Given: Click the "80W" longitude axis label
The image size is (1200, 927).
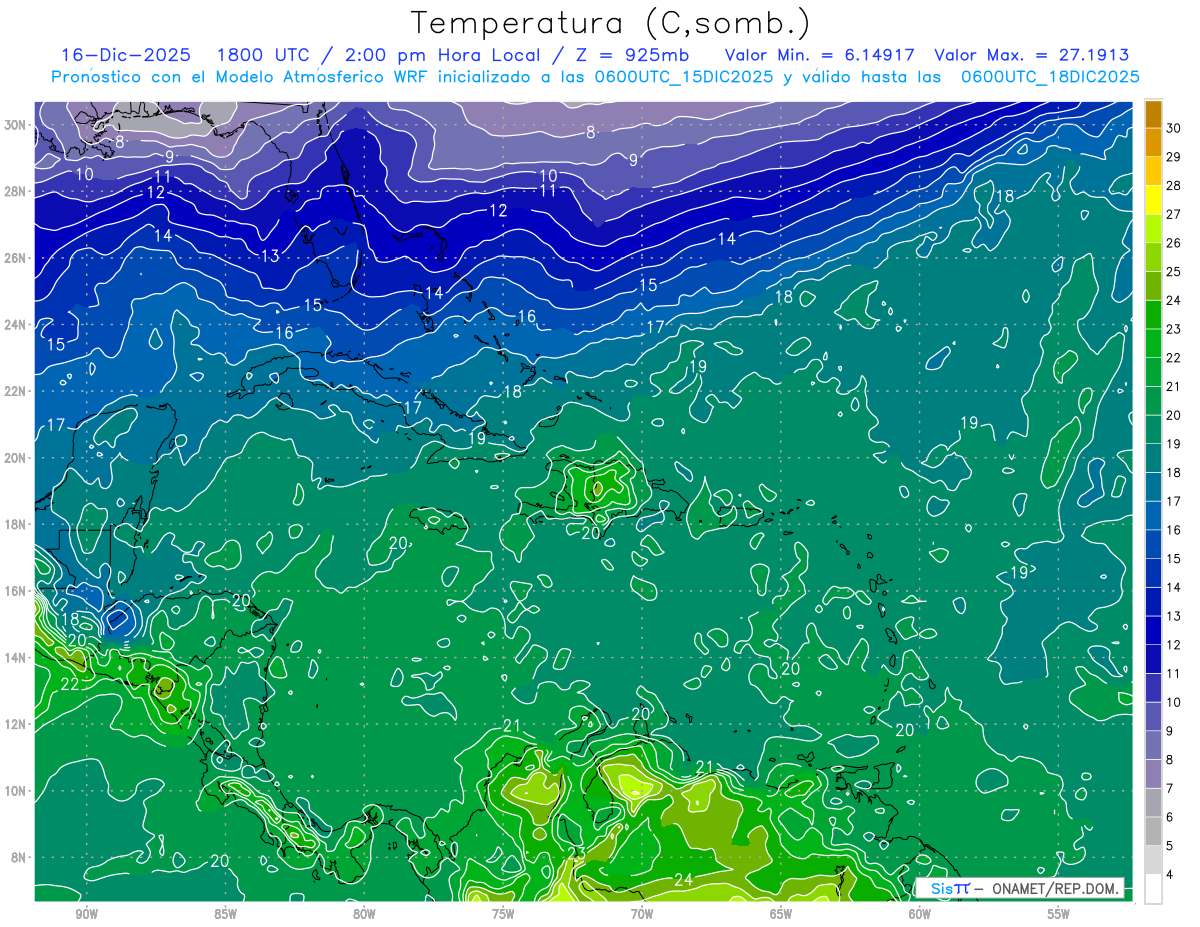Looking at the screenshot, I should [x=364, y=914].
